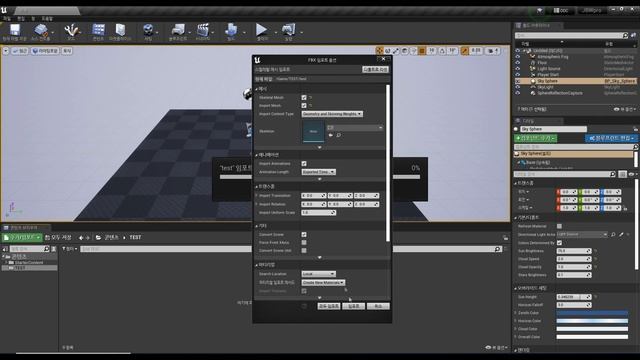Screen dimensions: 640x360
Task: Toggle the Convert Scene checkbox
Action: tap(304, 235)
